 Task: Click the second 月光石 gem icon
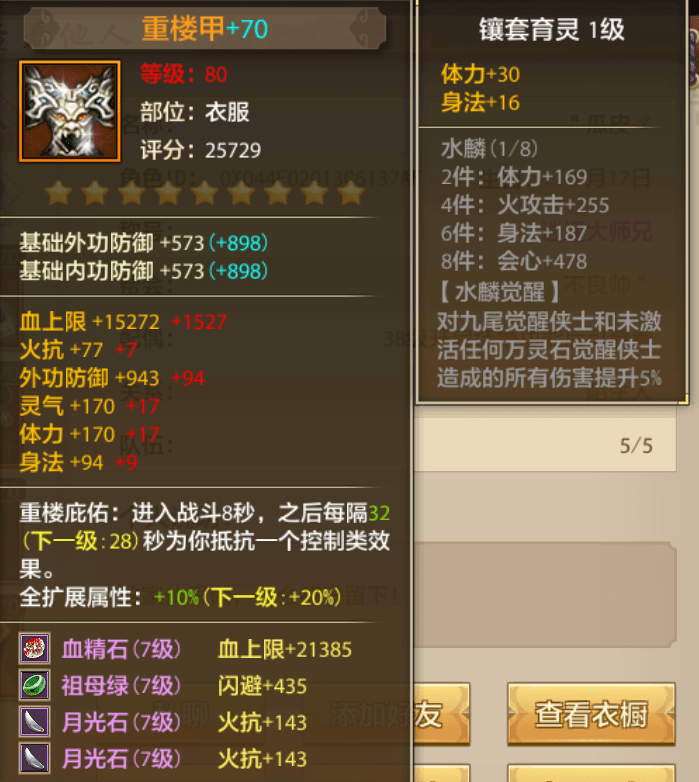34,758
